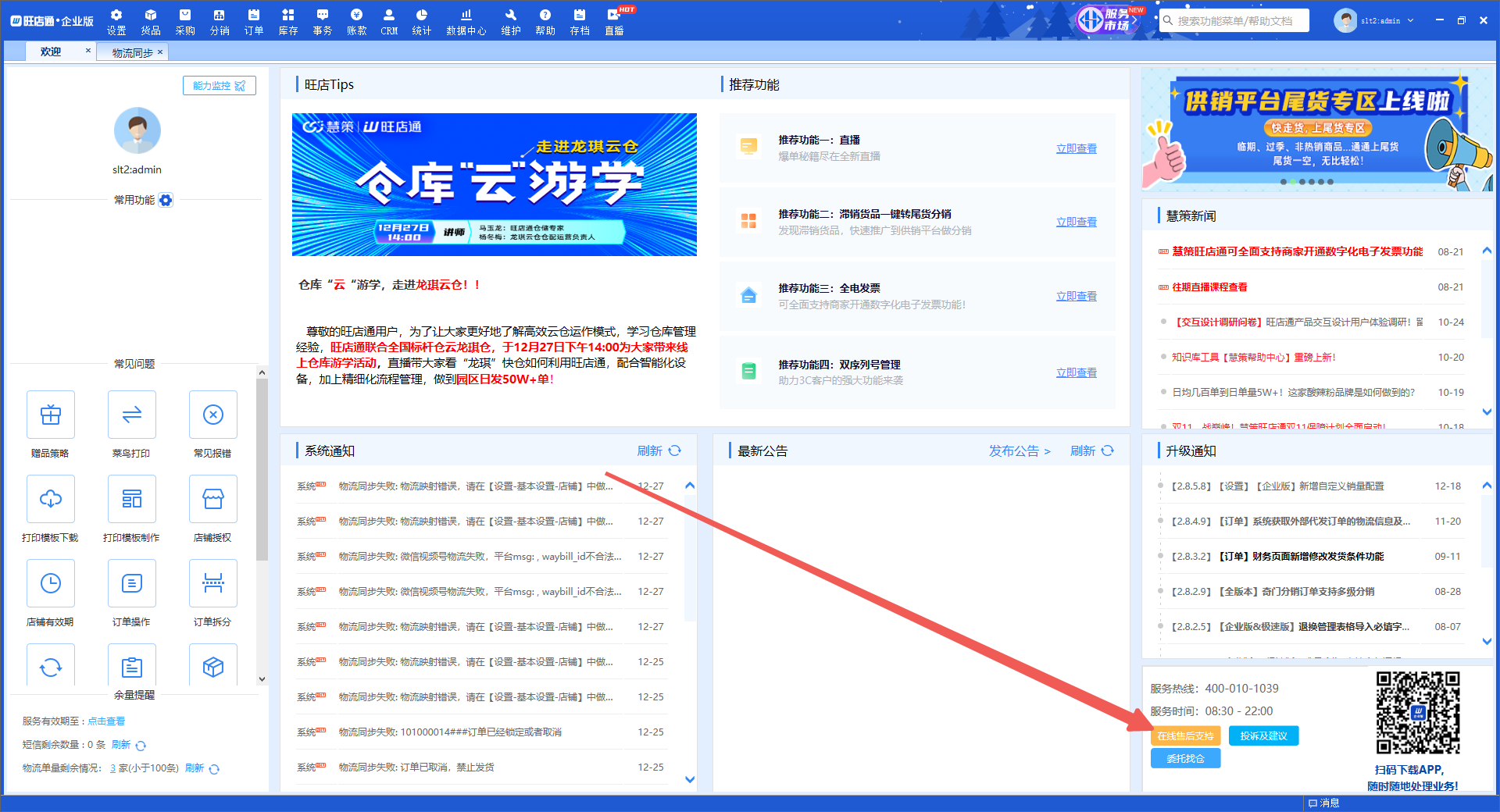This screenshot has height=812, width=1500.
Task: Open the 往期直播课程查看 news item
Action: (1209, 287)
